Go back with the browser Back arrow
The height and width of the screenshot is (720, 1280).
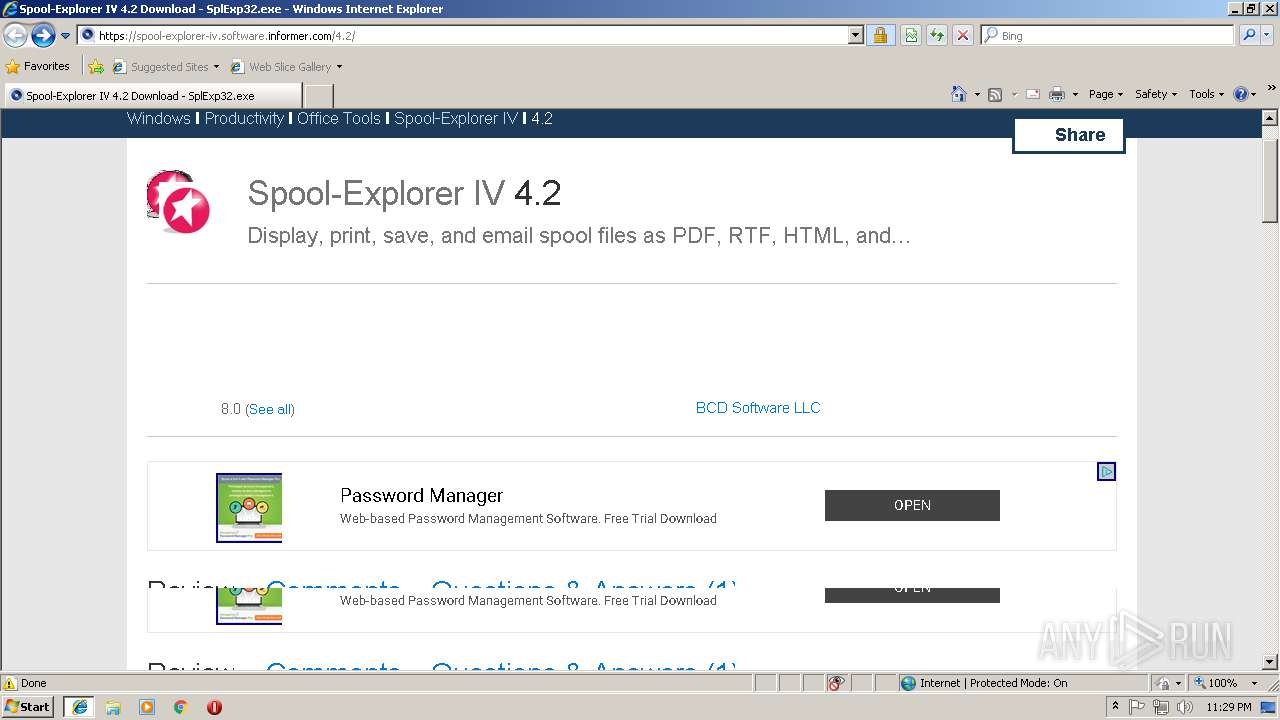click(x=15, y=36)
